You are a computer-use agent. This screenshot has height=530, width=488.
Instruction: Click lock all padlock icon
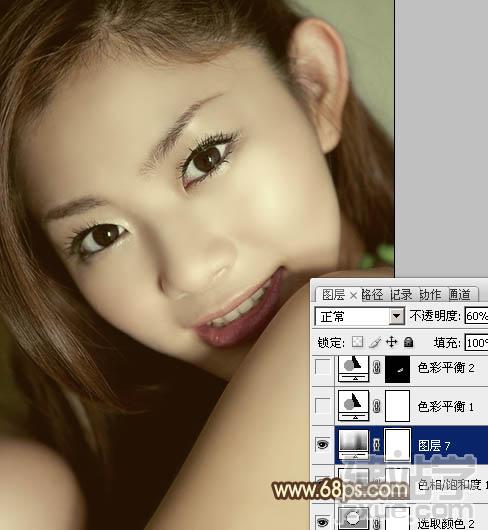click(x=409, y=342)
